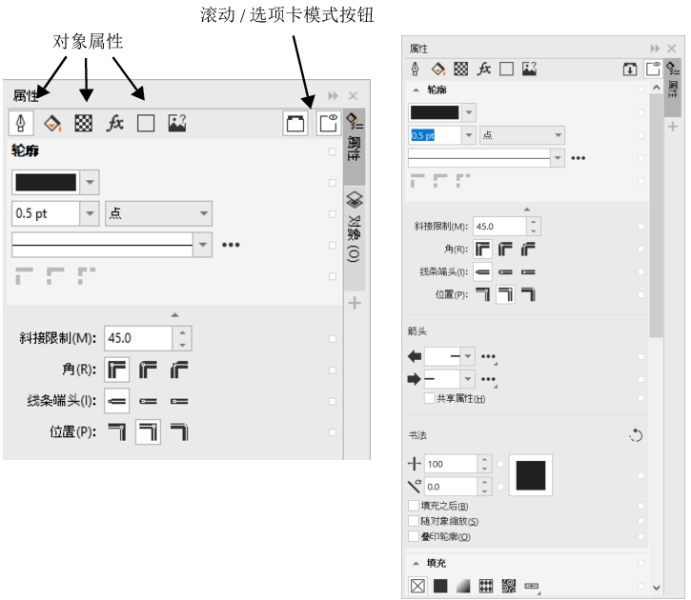The width and height of the screenshot is (691, 600).
Task: Reset the calligraphy settings with the rotate icon
Action: 635,435
